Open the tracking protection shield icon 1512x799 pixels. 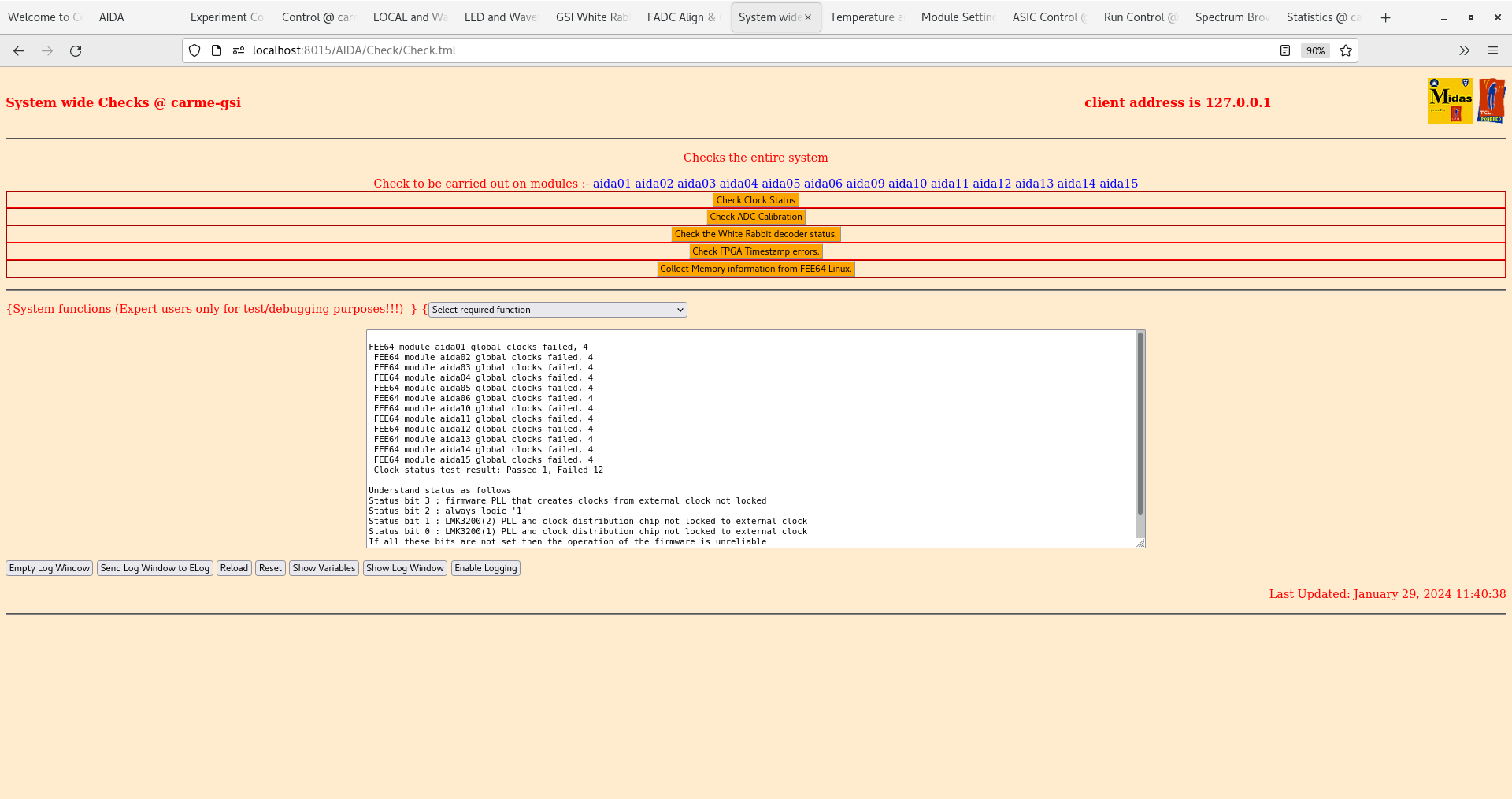point(194,50)
